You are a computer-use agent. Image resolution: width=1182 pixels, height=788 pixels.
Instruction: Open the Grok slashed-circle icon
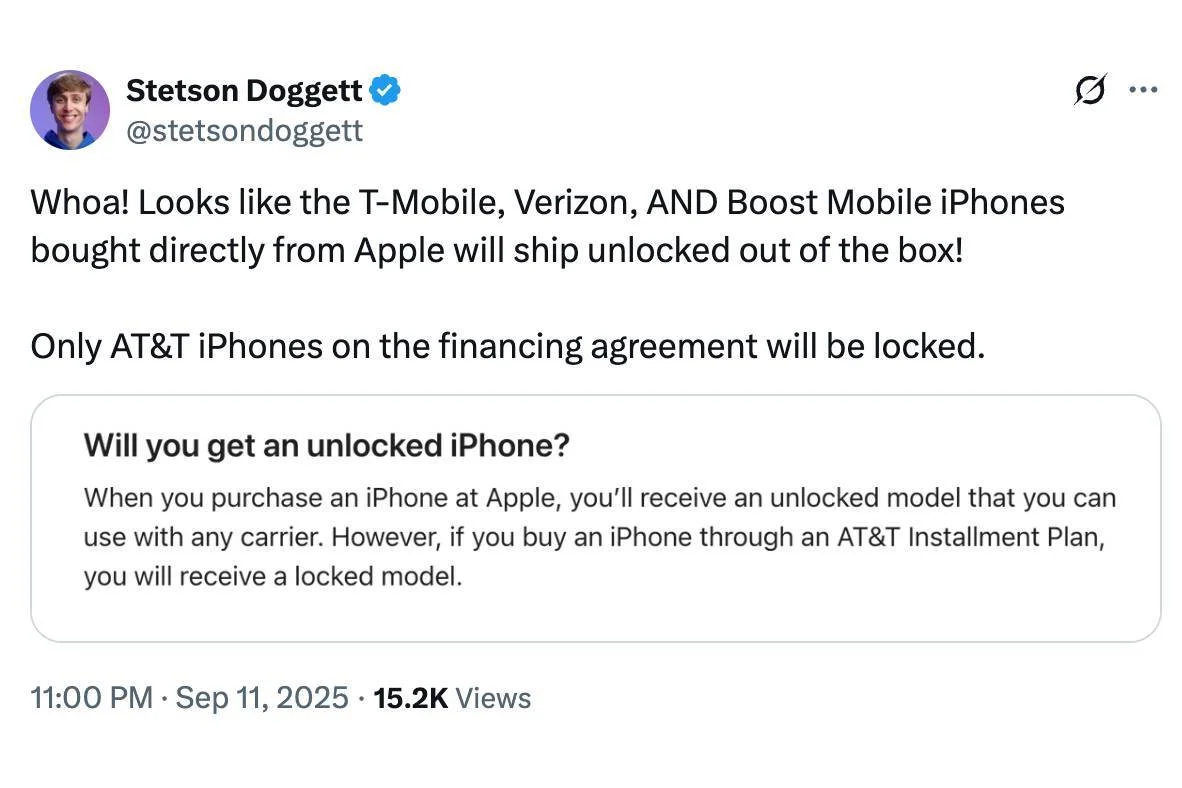click(x=1090, y=91)
